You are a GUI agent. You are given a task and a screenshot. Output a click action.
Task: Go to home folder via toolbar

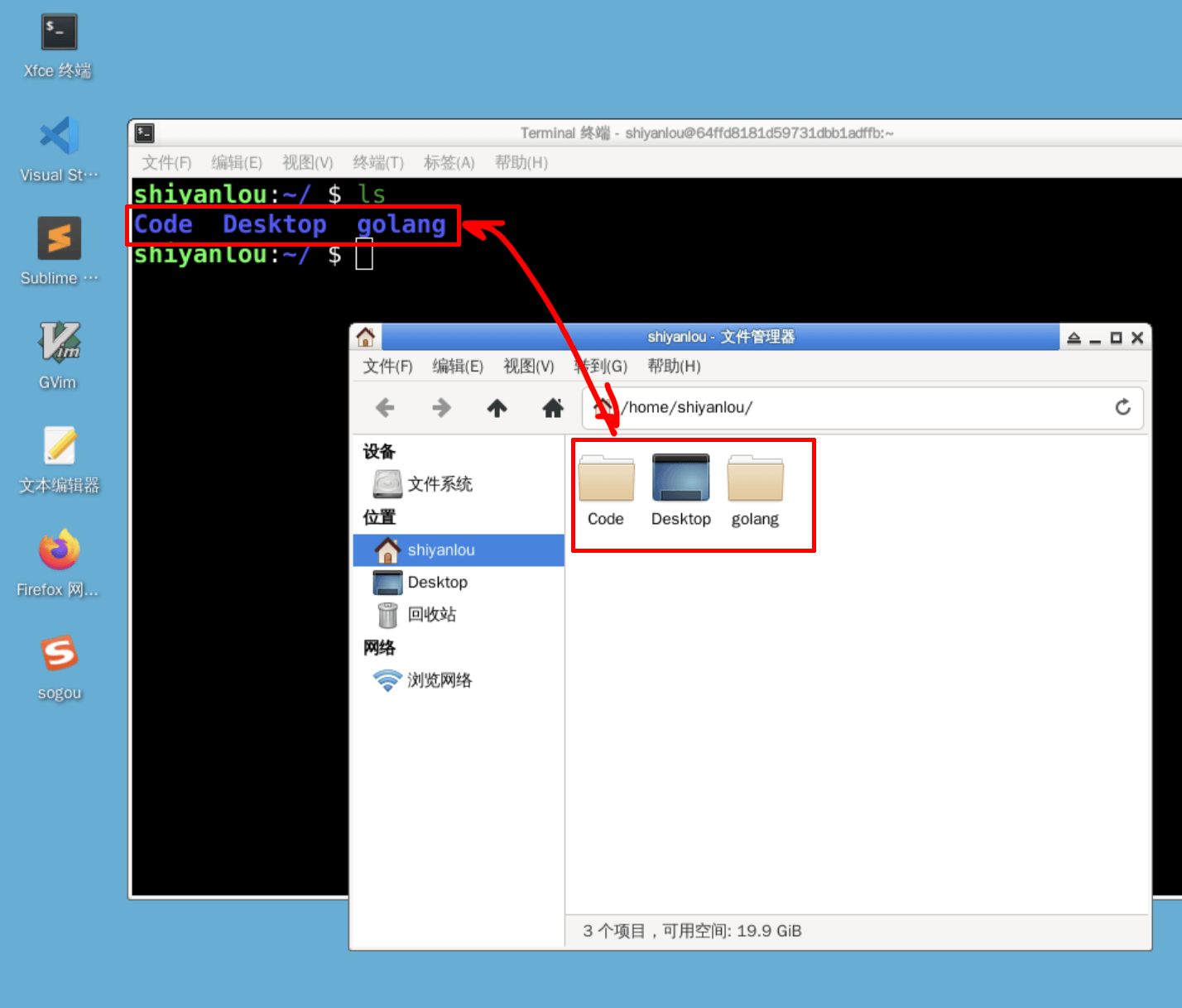[553, 407]
